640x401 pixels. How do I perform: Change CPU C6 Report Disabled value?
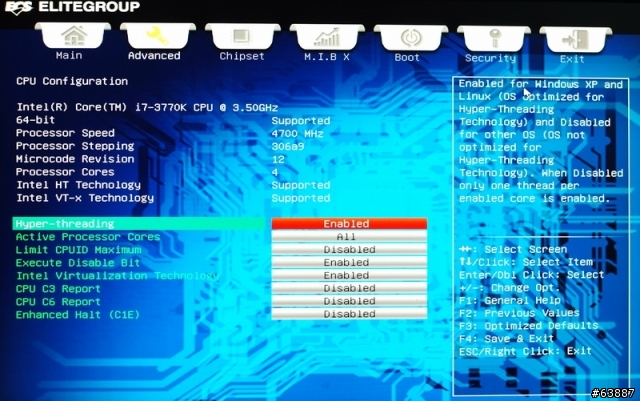click(349, 301)
